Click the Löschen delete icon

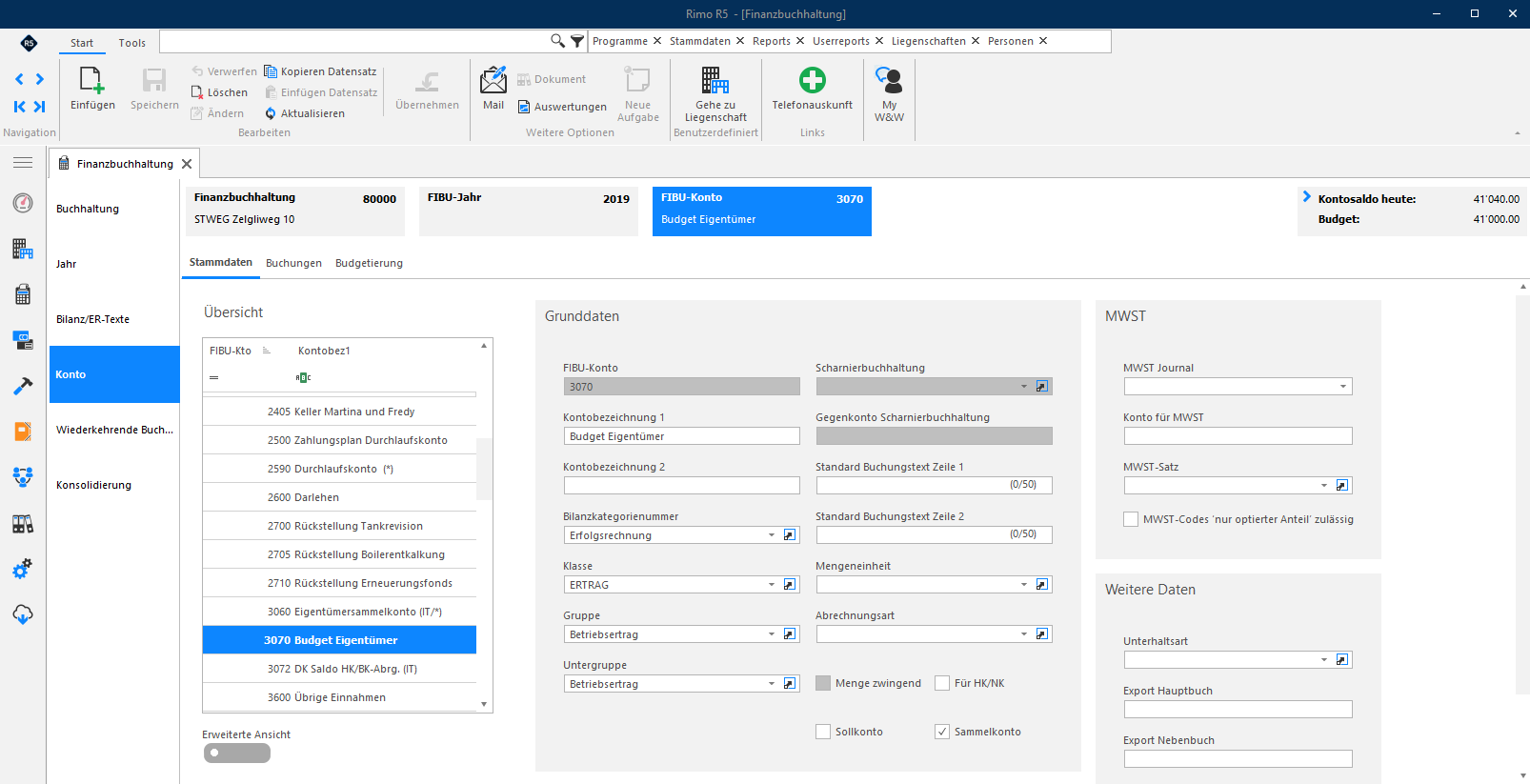pos(197,92)
